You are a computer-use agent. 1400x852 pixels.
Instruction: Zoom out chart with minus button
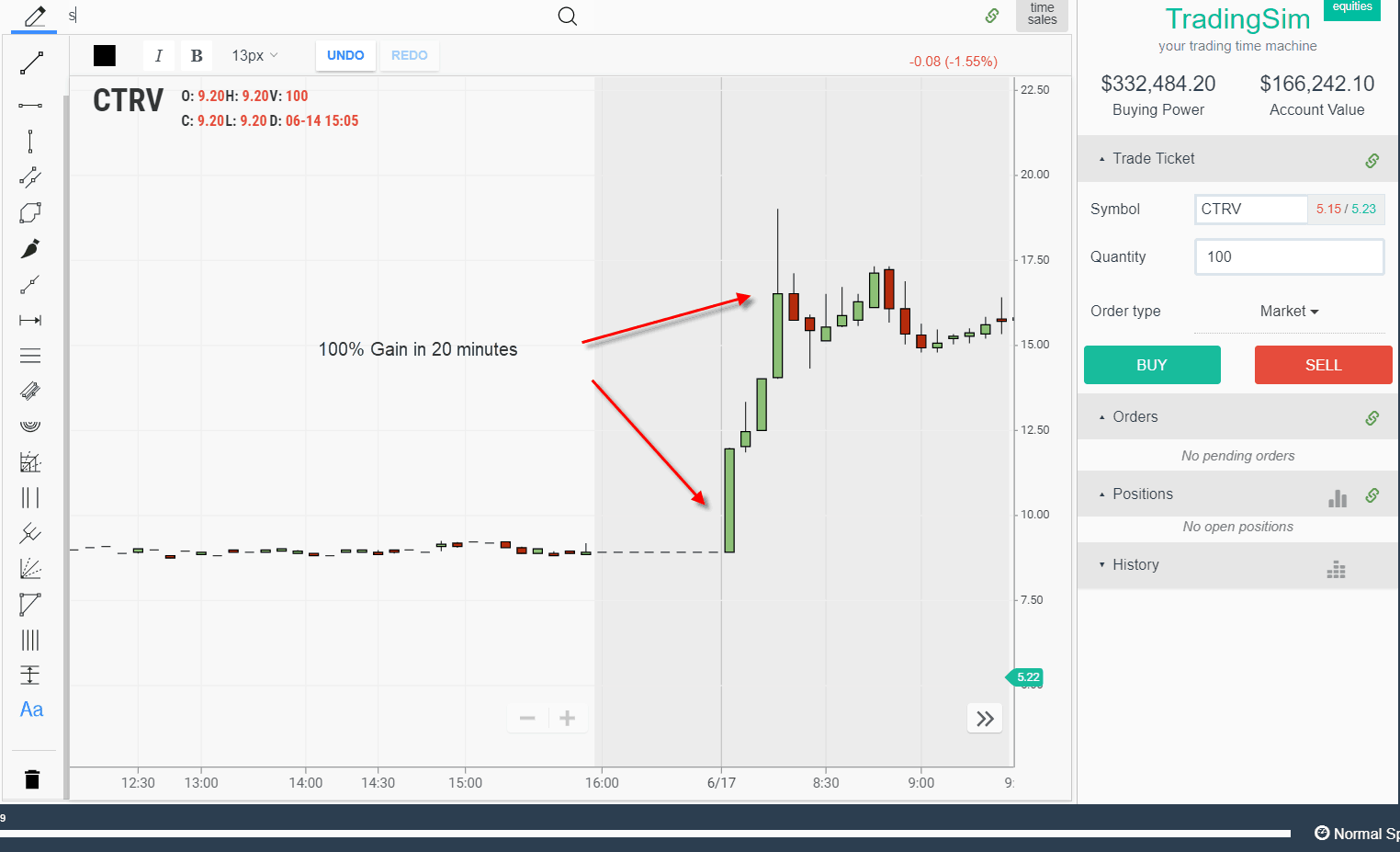tap(527, 718)
